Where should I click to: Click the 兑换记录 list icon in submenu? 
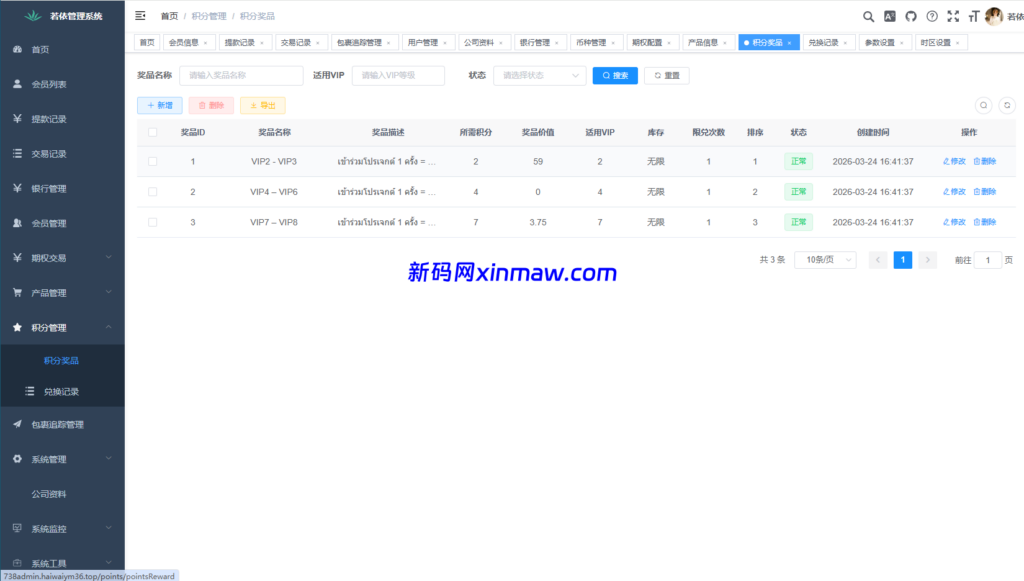(x=29, y=391)
